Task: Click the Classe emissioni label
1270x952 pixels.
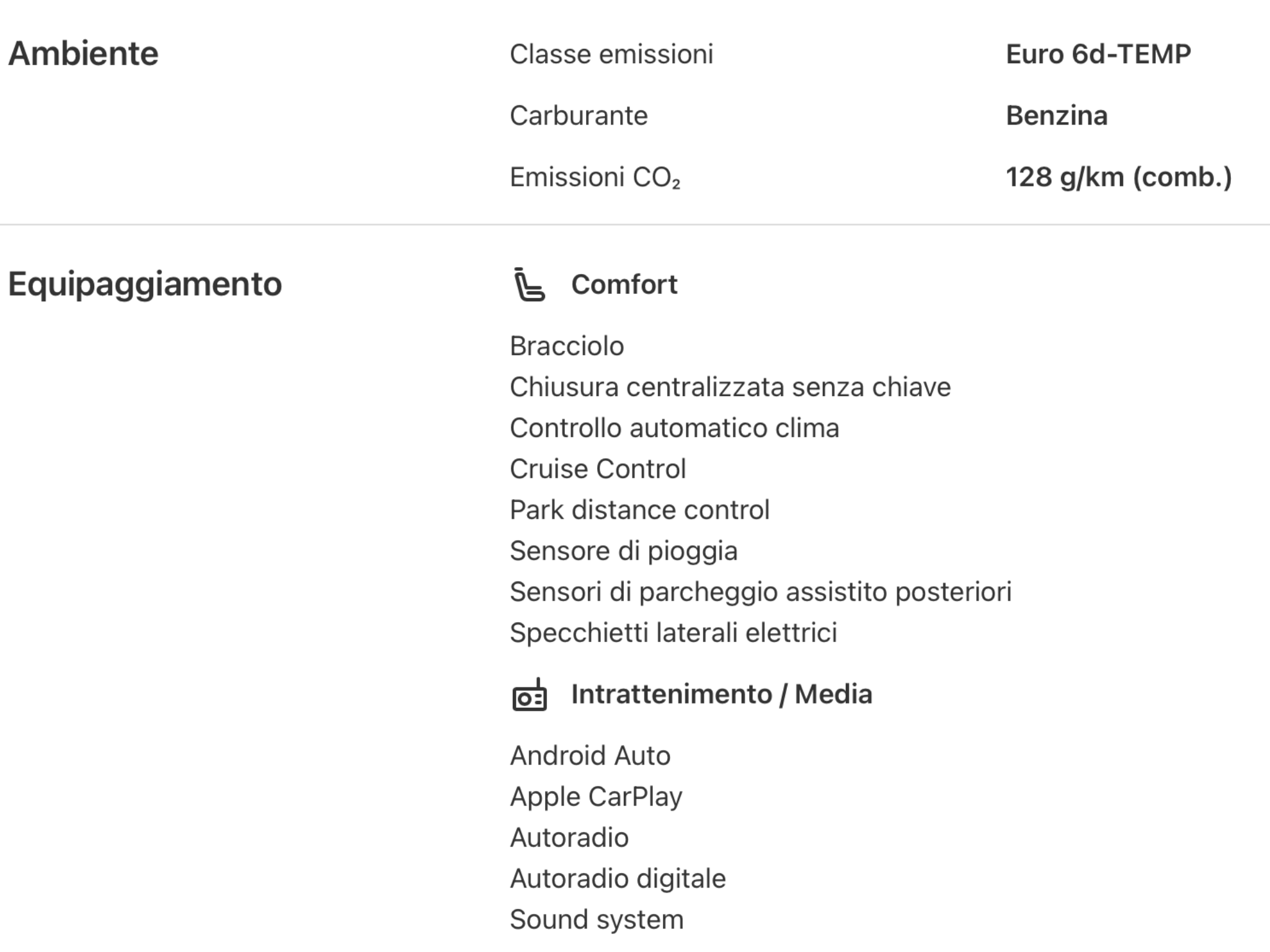Action: click(611, 54)
